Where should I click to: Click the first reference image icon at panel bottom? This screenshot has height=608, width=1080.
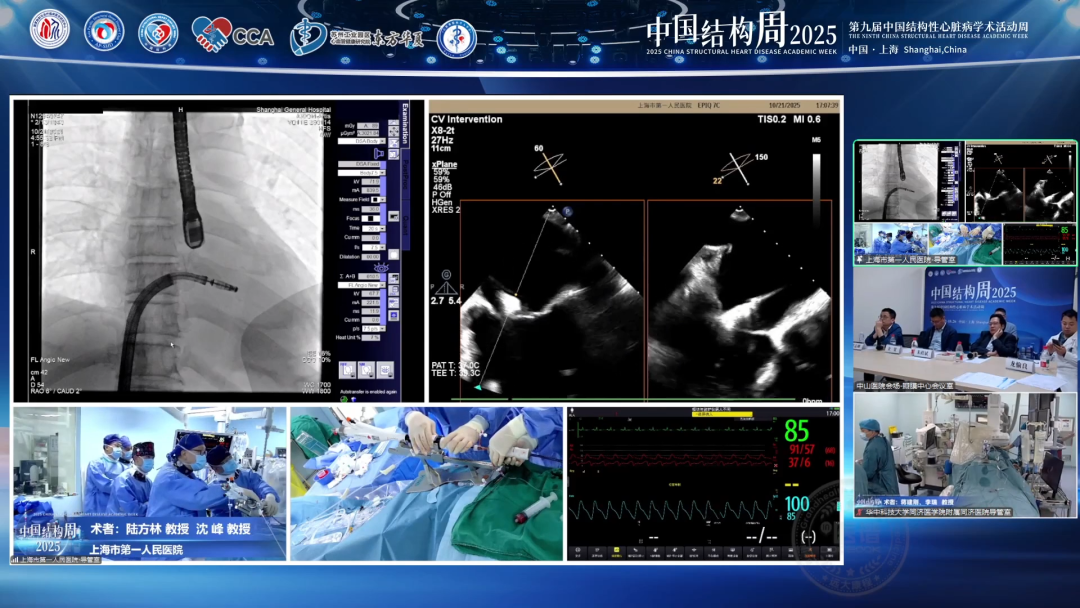(347, 370)
